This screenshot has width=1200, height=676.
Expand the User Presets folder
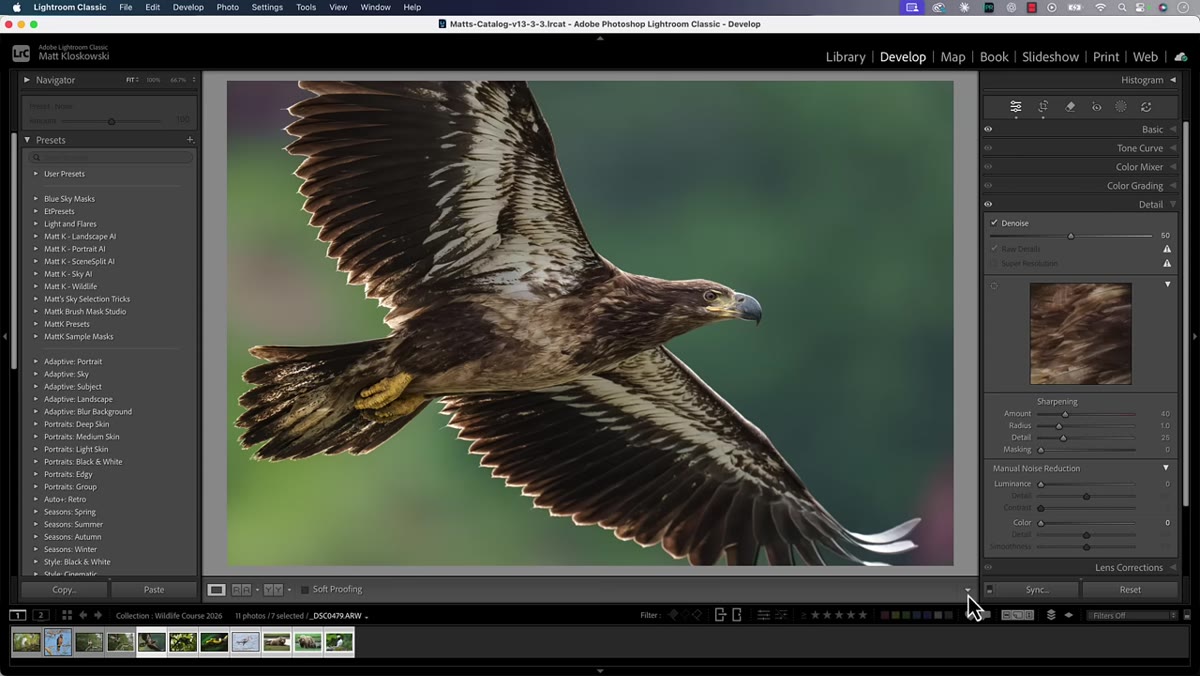coord(36,174)
